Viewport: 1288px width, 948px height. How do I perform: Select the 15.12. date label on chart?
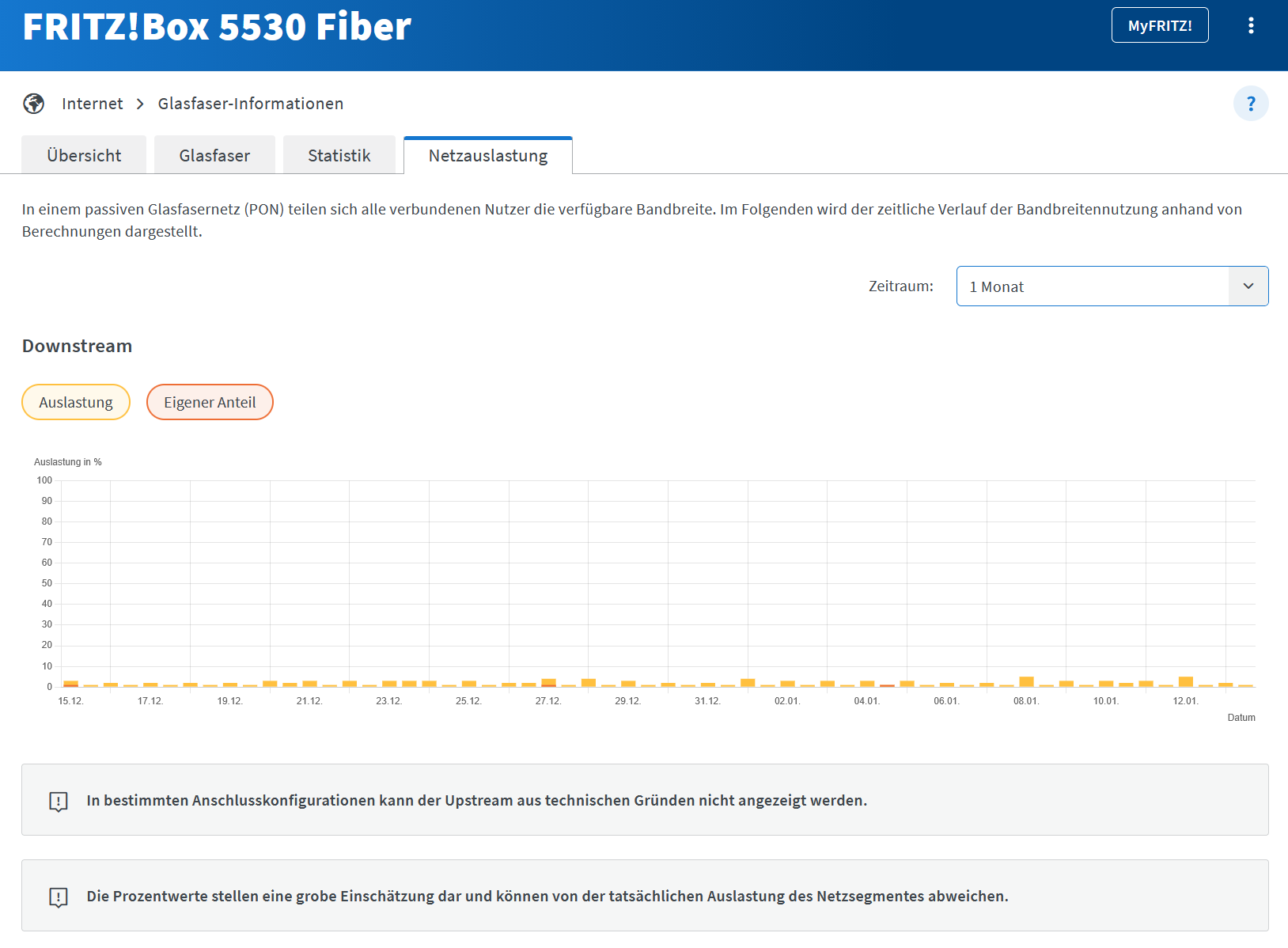coord(70,701)
